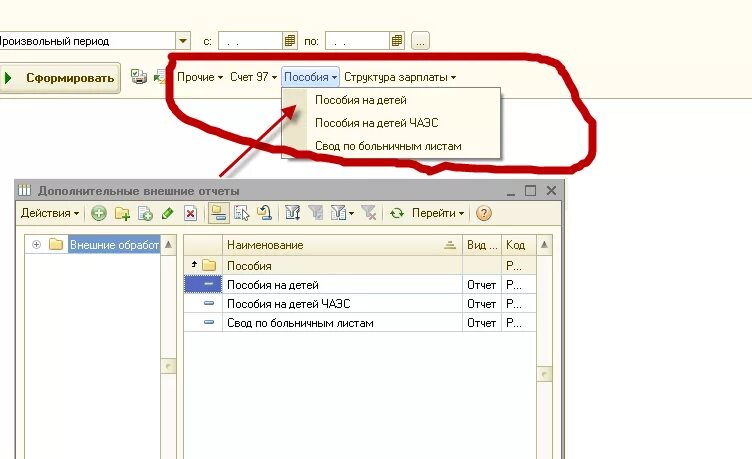Click the Set filter and sorting icon

tap(293, 213)
